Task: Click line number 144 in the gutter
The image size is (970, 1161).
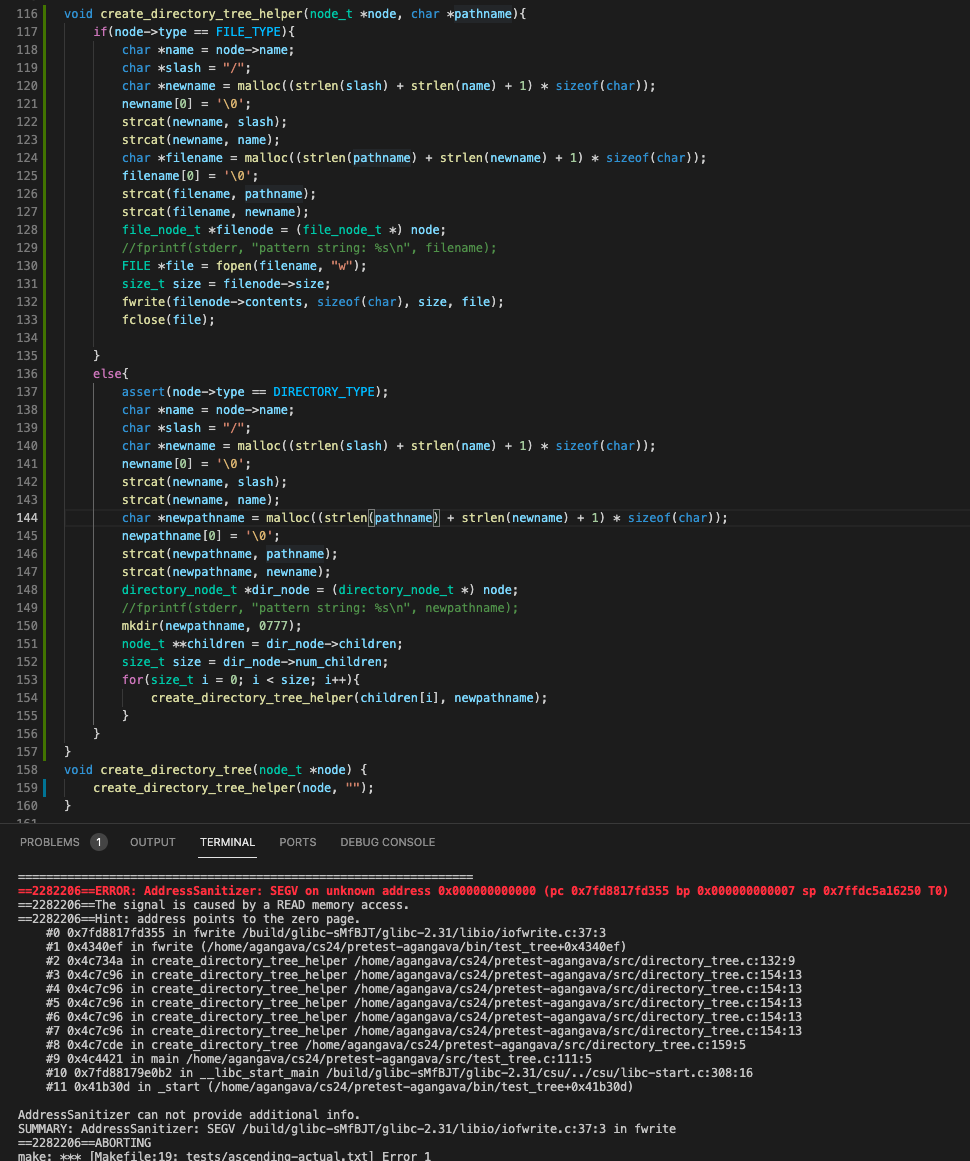Action: (x=27, y=518)
